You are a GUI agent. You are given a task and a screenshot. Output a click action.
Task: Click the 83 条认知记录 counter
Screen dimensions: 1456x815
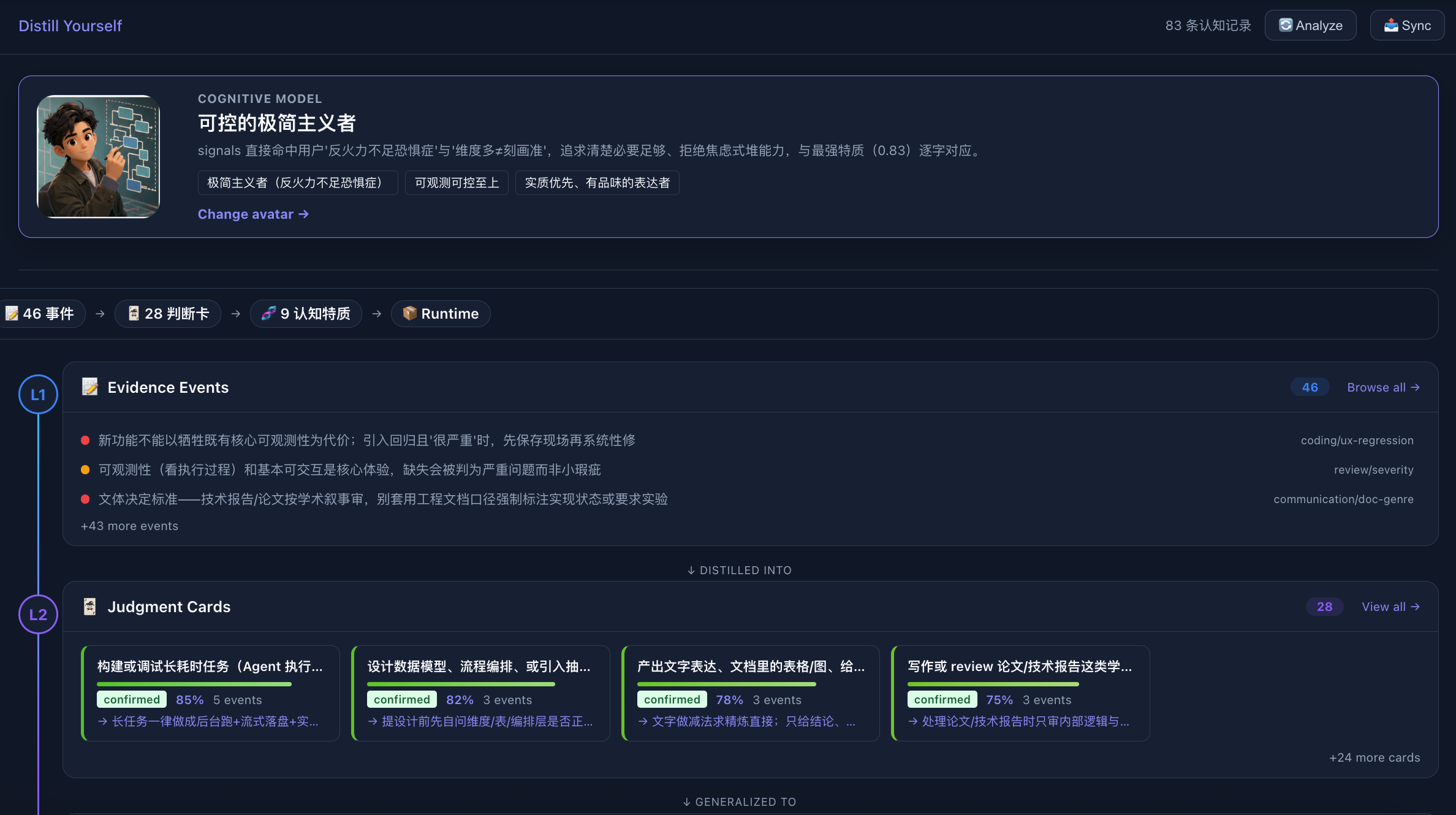click(1208, 25)
